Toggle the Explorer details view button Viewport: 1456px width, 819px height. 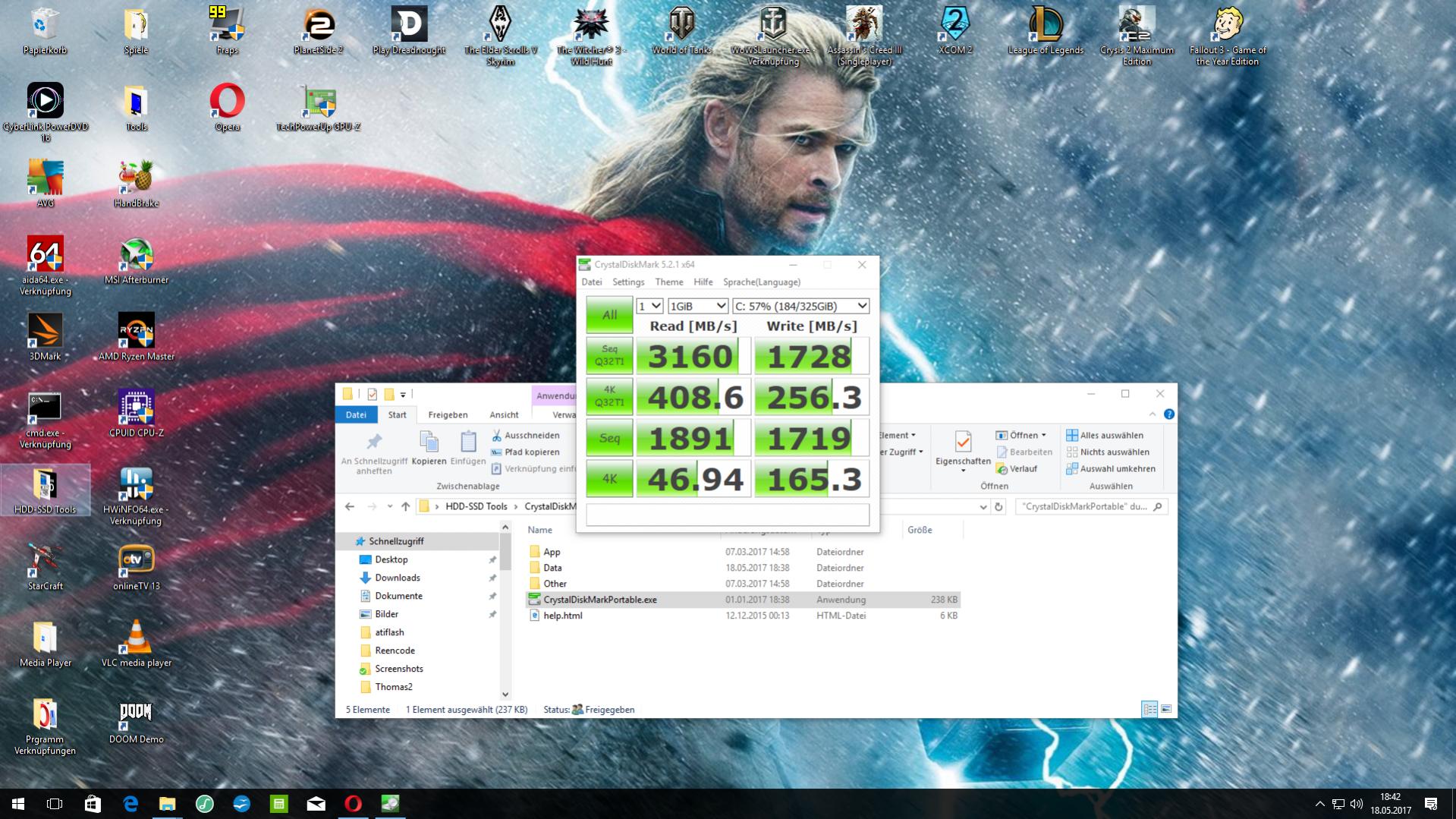tap(1149, 709)
